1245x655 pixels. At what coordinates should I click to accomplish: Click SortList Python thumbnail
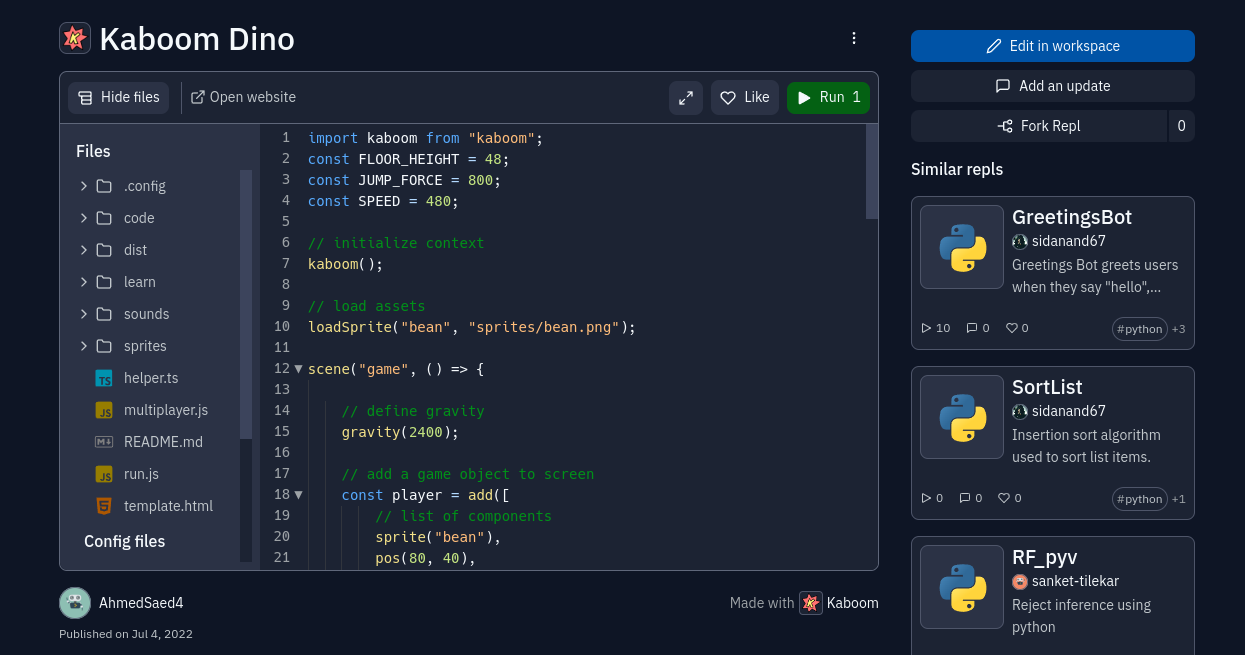click(962, 417)
